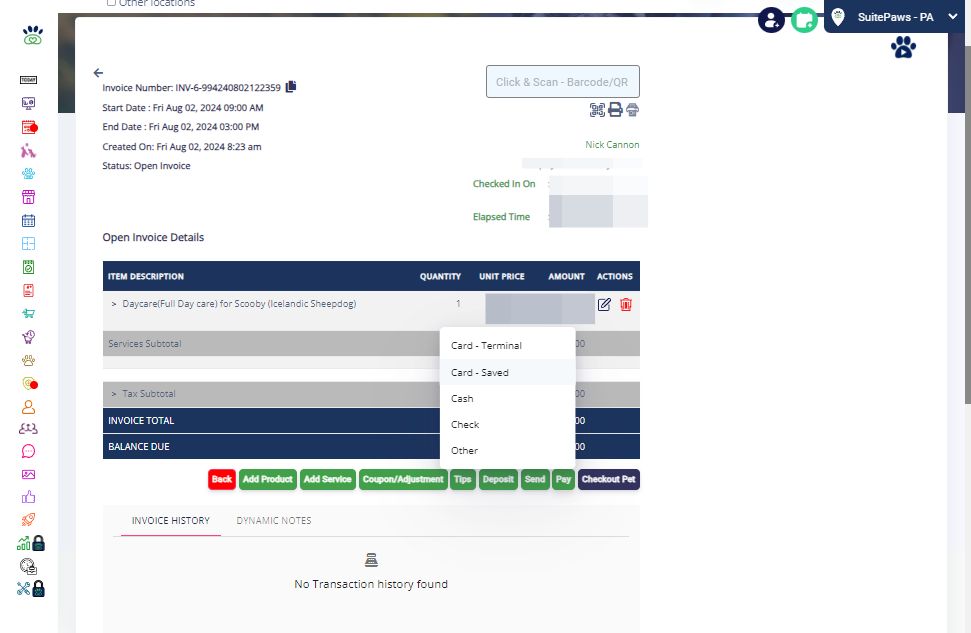Screen dimensions: 971x633
Task: Click the Deposit button
Action: pos(499,479)
